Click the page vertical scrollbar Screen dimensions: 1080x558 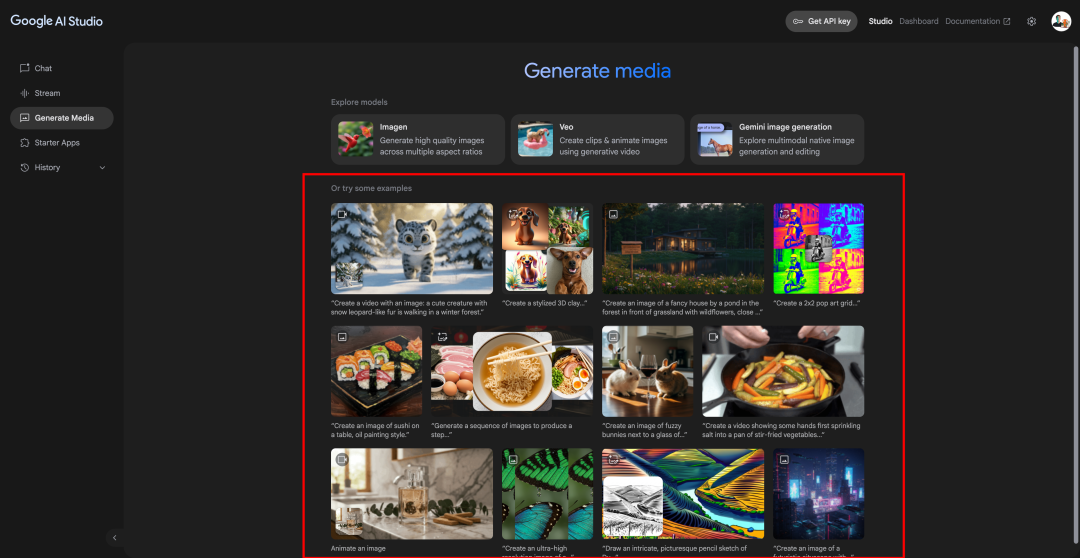click(1076, 276)
